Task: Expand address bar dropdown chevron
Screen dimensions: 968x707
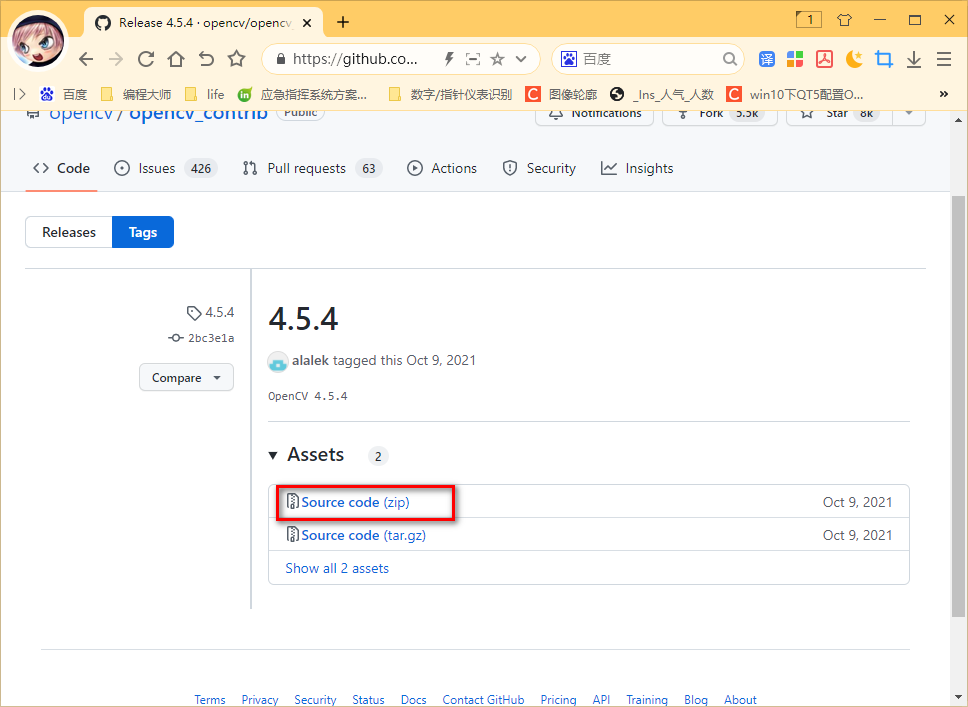Action: click(521, 59)
